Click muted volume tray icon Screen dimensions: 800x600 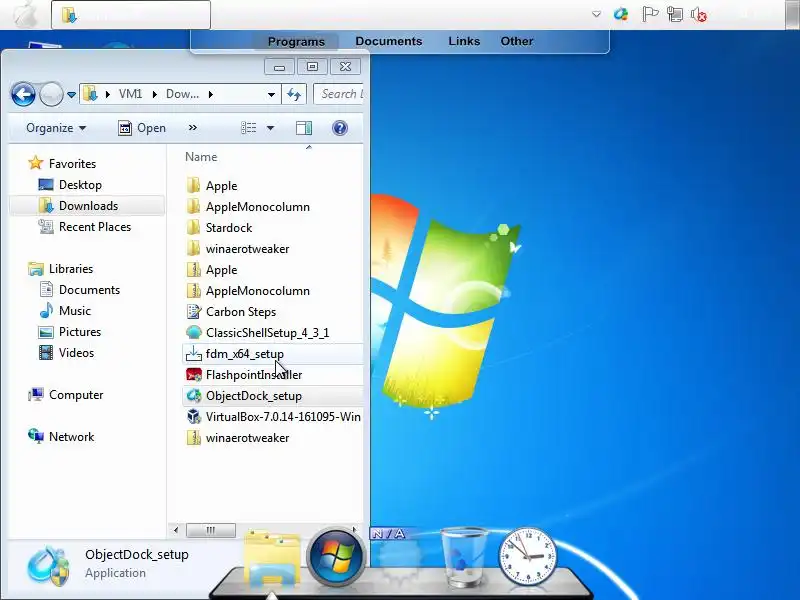point(698,14)
